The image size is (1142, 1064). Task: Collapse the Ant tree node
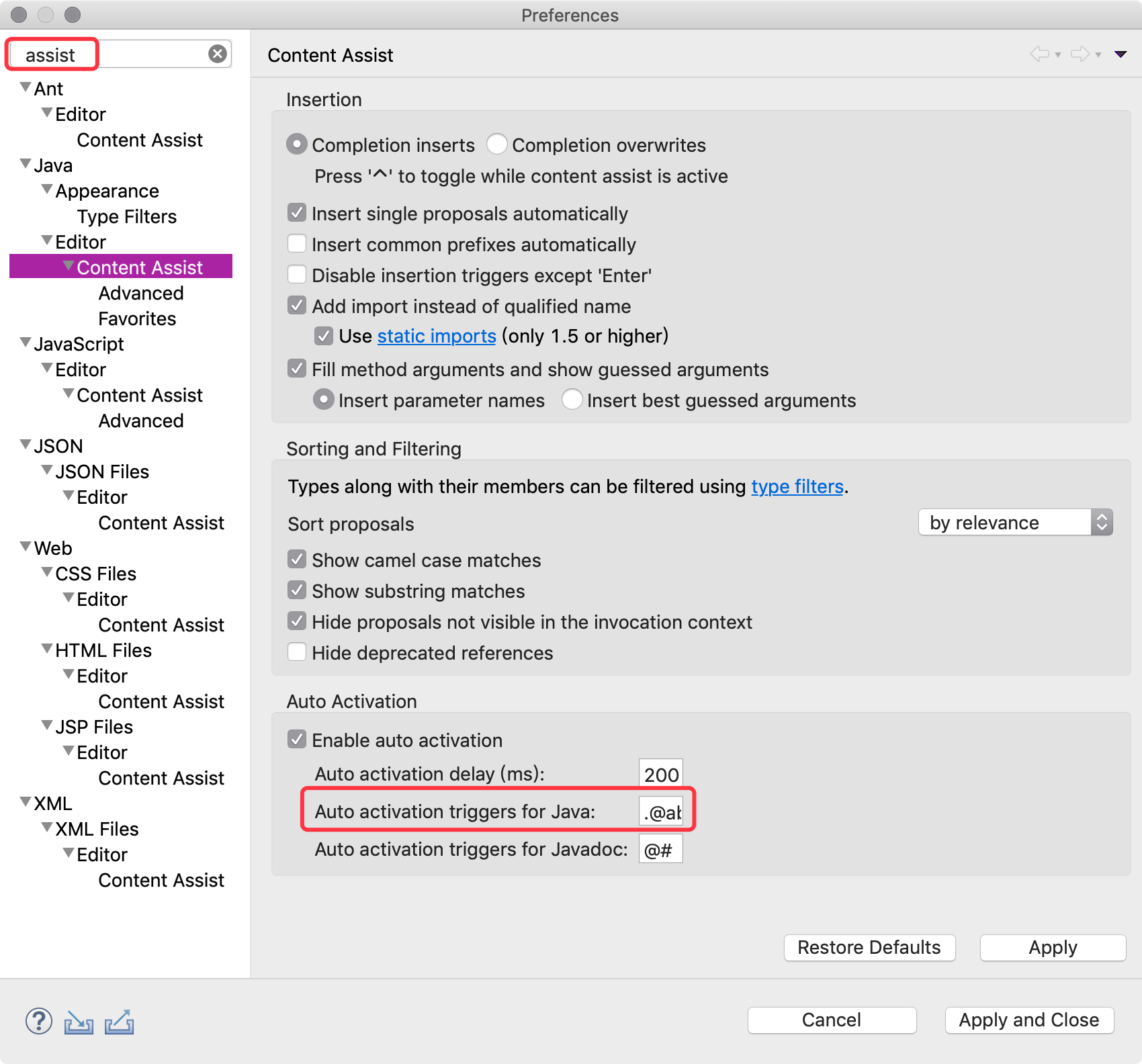(x=26, y=87)
